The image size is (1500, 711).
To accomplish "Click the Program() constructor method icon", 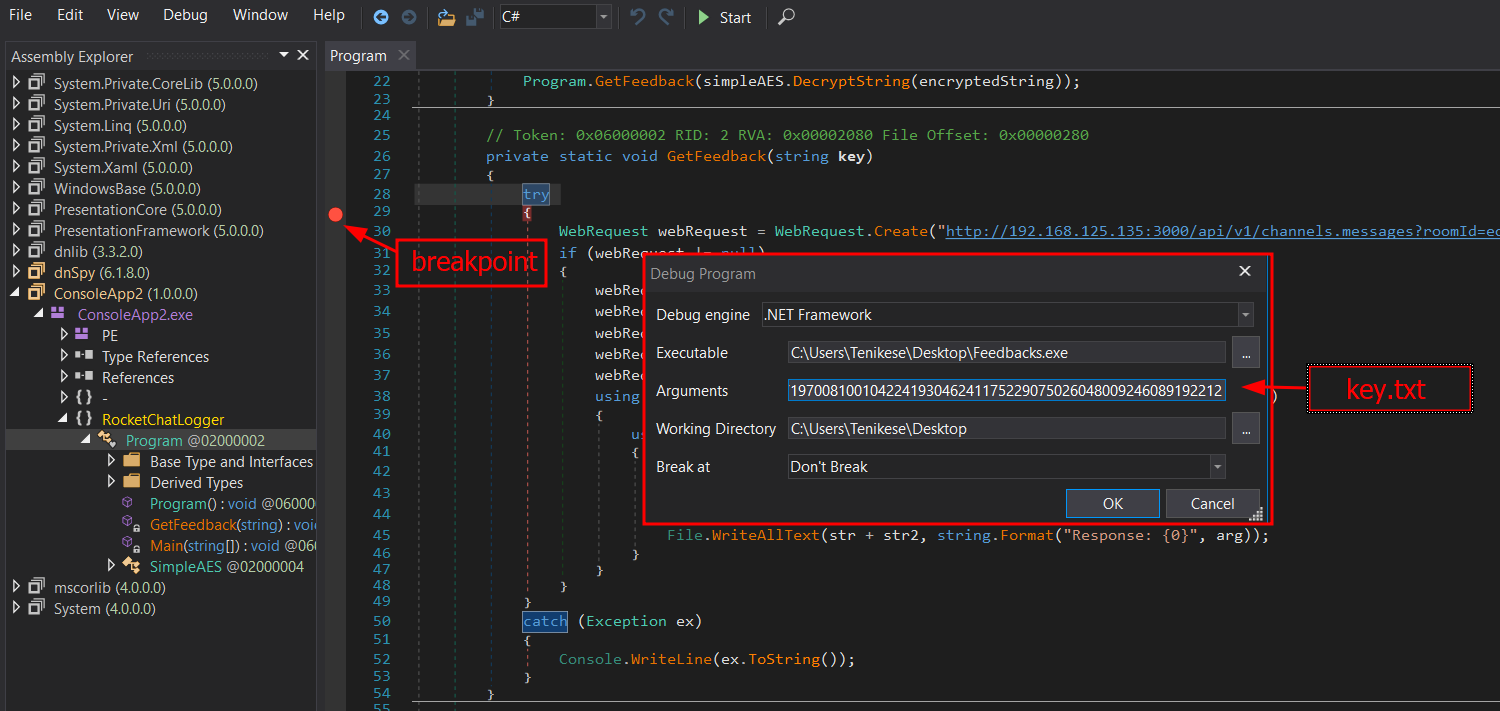I will [128, 503].
